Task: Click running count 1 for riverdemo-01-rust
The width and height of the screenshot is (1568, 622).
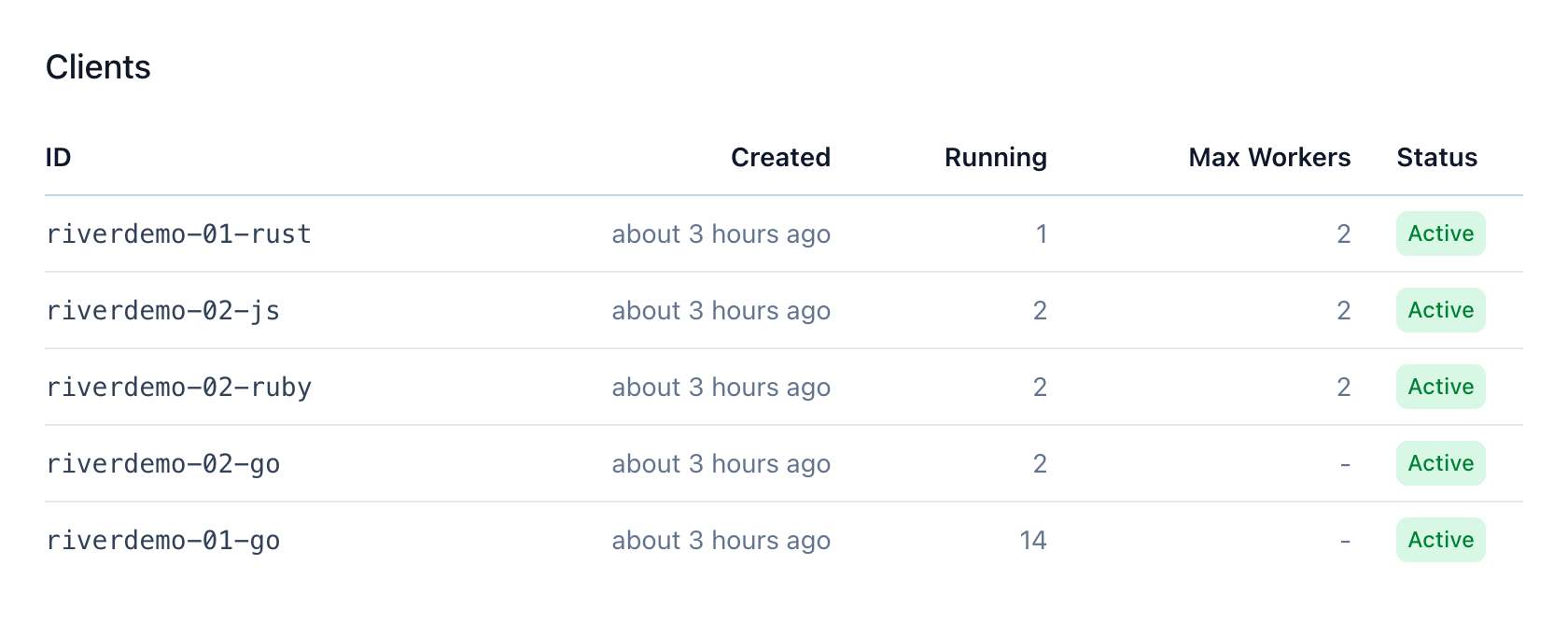Action: tap(1041, 233)
